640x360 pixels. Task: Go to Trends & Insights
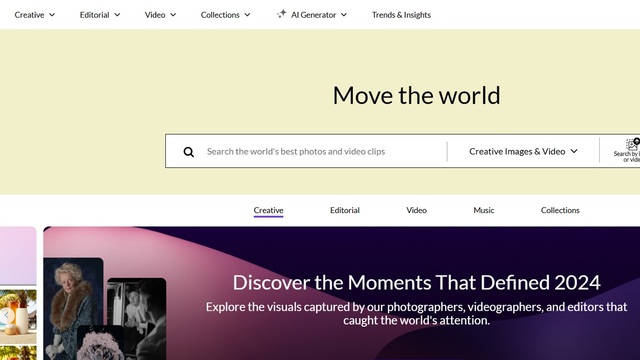click(401, 15)
